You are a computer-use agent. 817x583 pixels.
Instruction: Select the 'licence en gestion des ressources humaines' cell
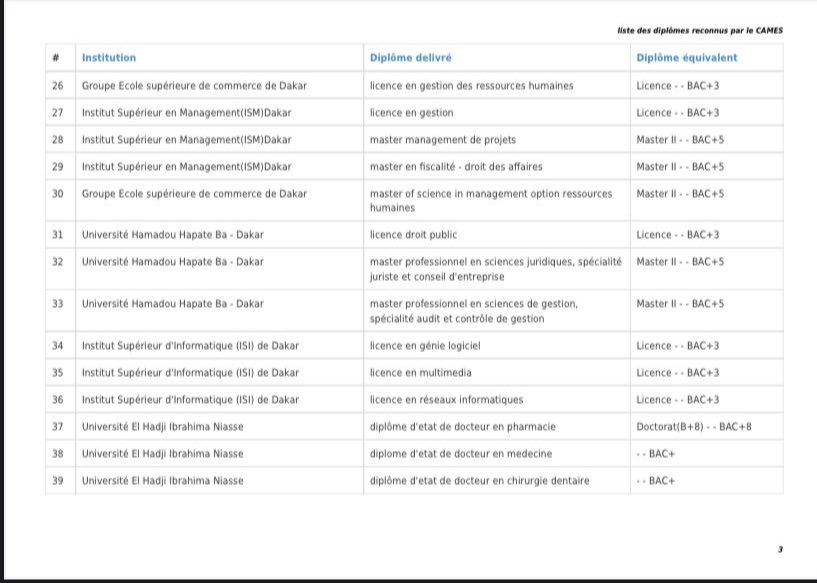471,86
